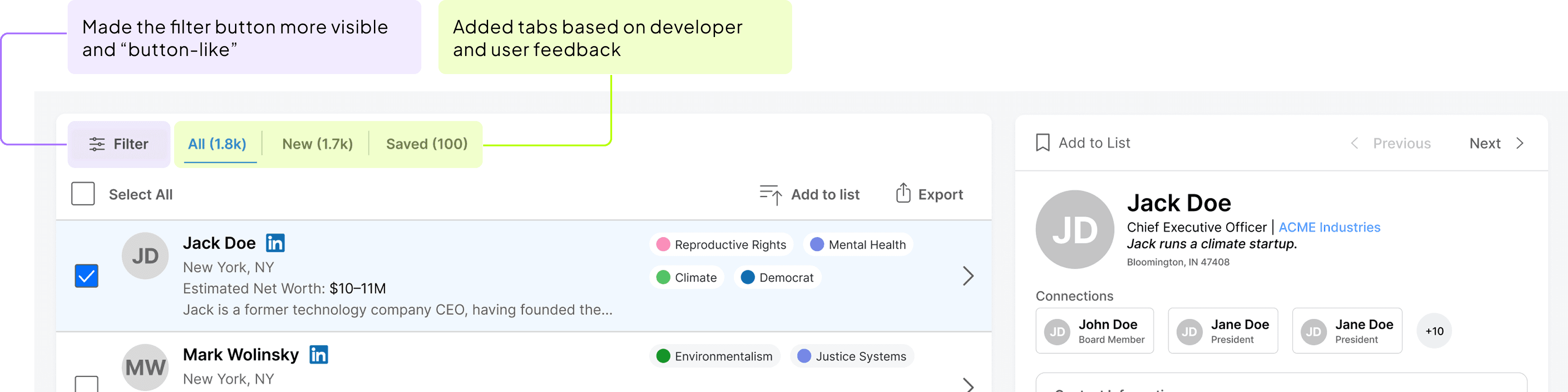Switch to the New (1.7k) tab
The height and width of the screenshot is (392, 1568).
click(317, 144)
